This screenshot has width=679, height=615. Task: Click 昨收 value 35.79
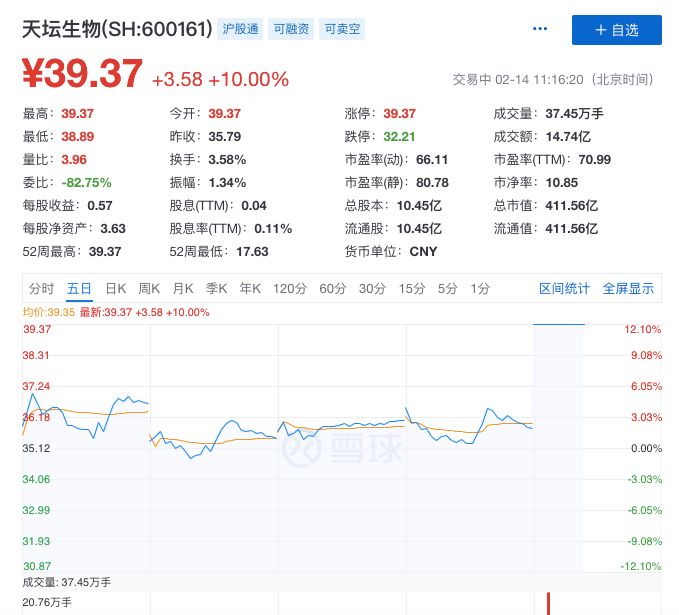(224, 137)
